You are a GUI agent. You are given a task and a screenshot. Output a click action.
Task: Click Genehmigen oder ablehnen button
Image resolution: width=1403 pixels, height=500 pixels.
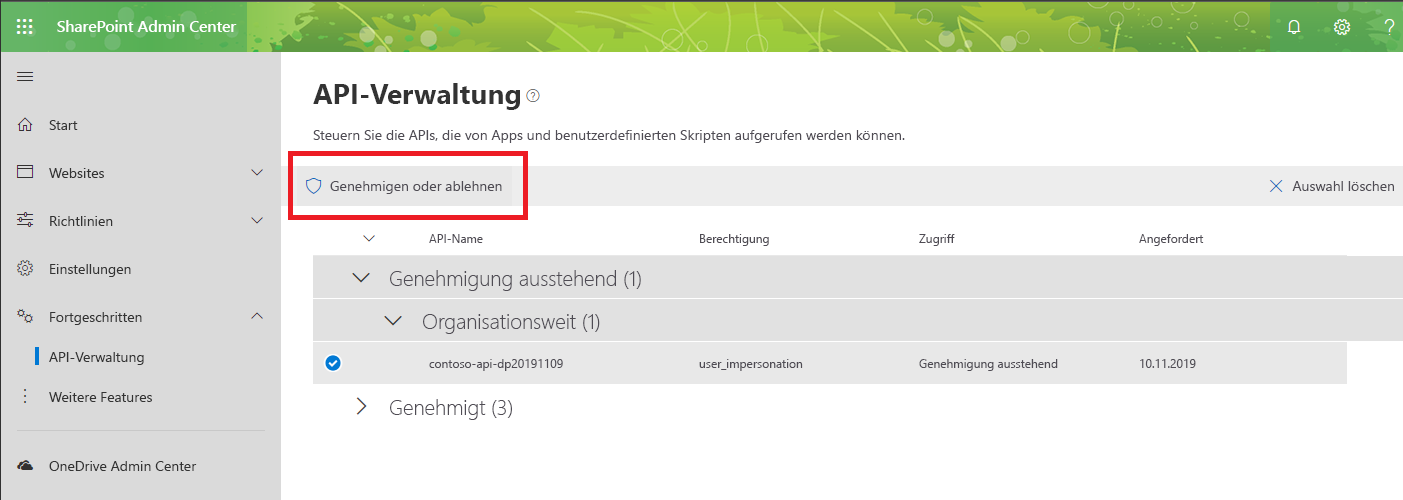pyautogui.click(x=404, y=186)
